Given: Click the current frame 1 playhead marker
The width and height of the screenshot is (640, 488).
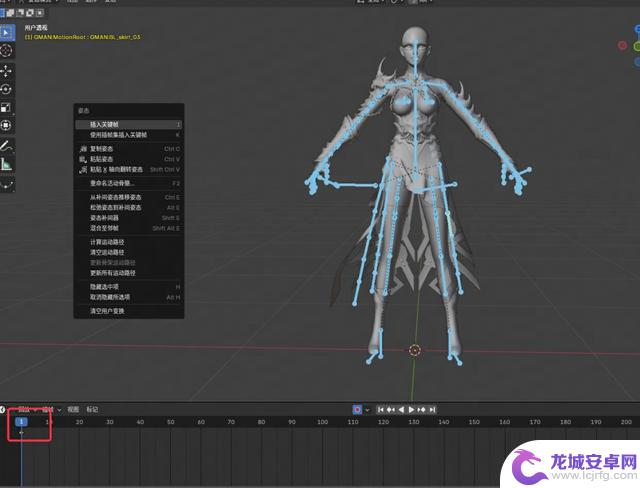Looking at the screenshot, I should click(21, 422).
